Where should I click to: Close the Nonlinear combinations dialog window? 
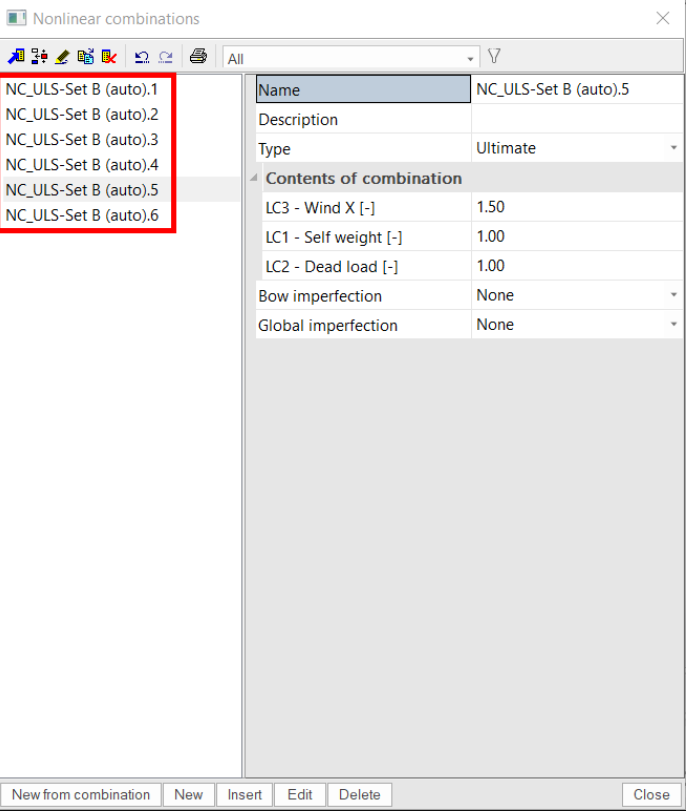pos(662,18)
